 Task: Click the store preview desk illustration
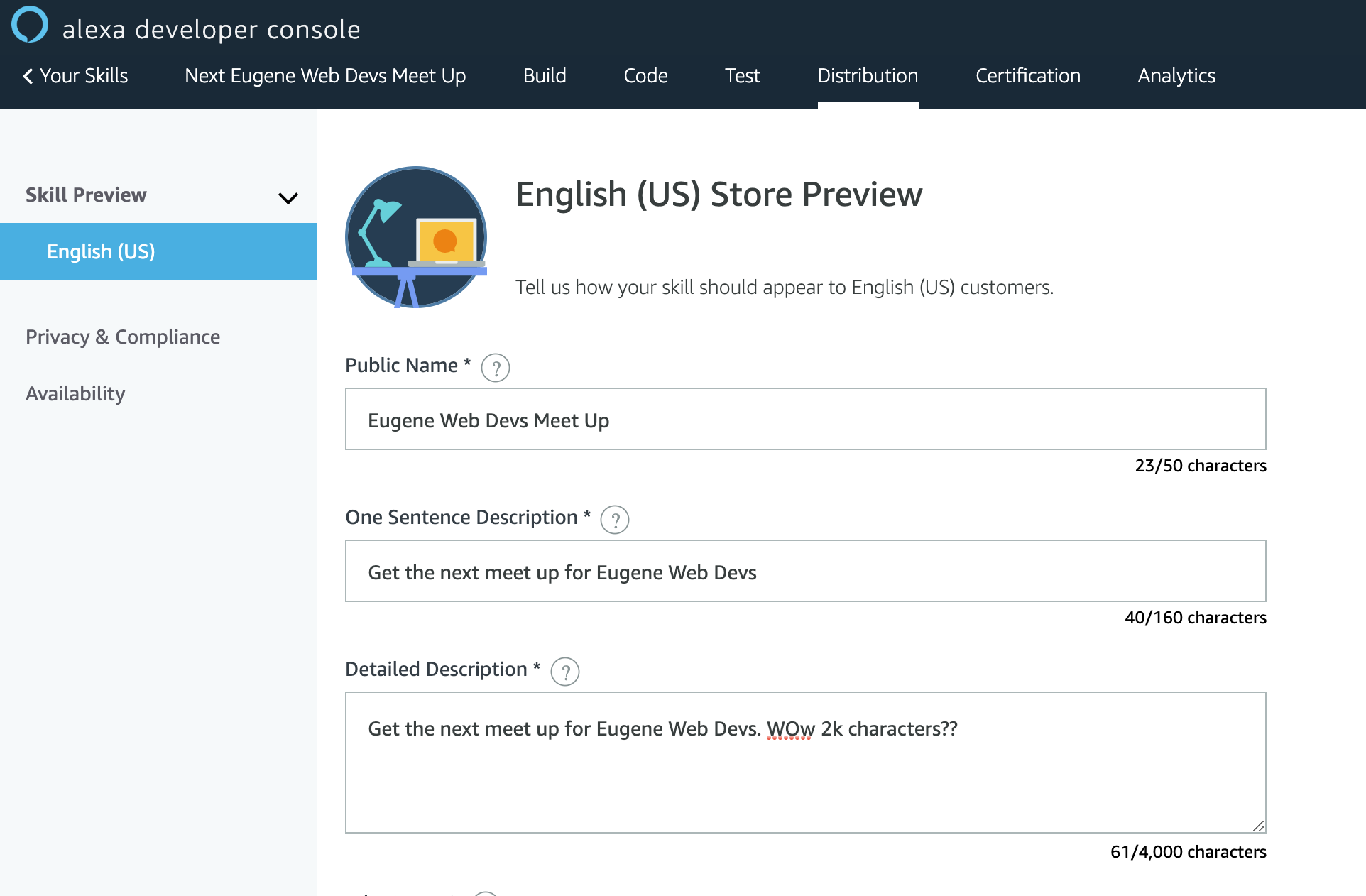click(416, 237)
